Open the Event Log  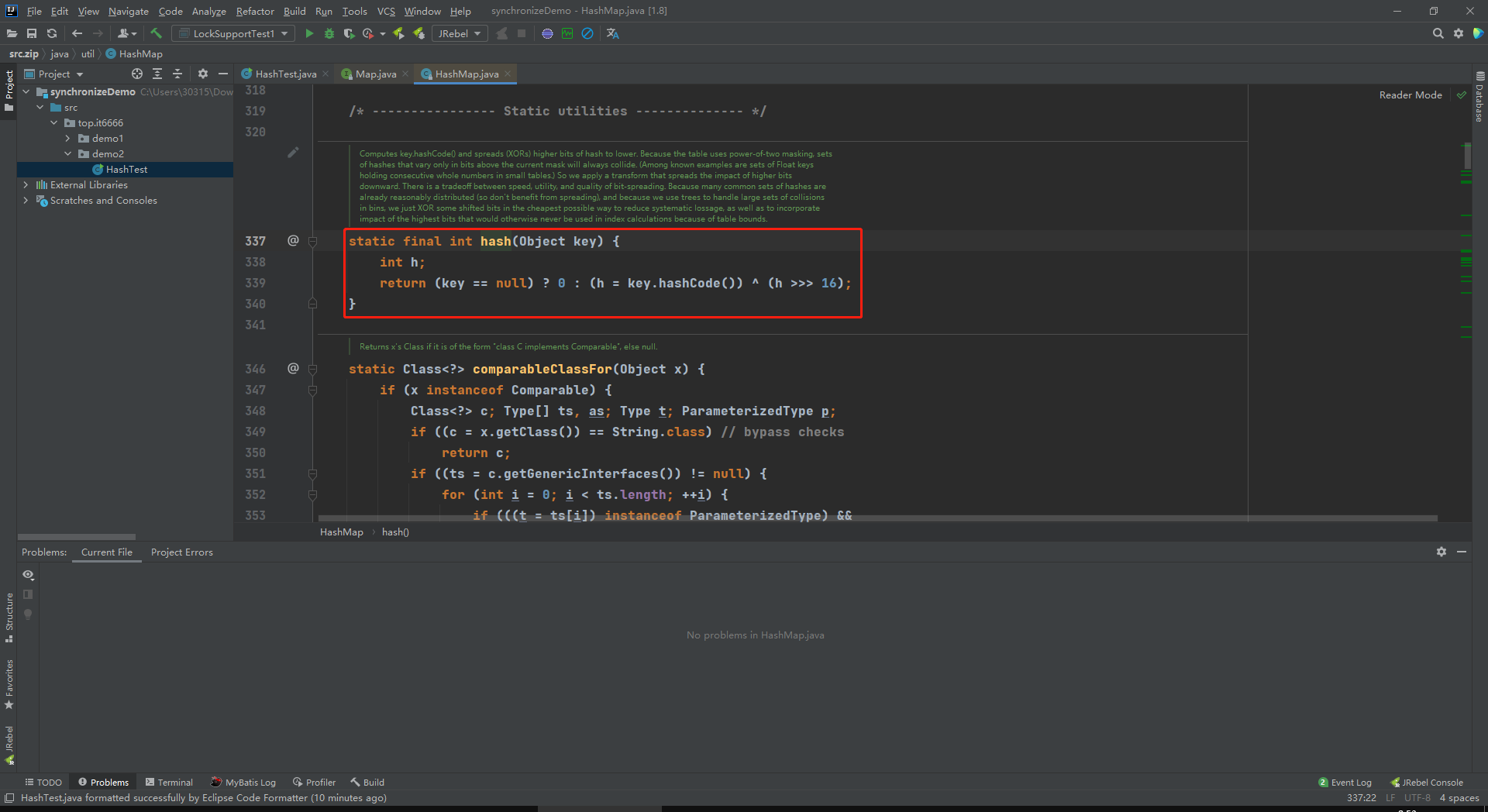tap(1345, 782)
